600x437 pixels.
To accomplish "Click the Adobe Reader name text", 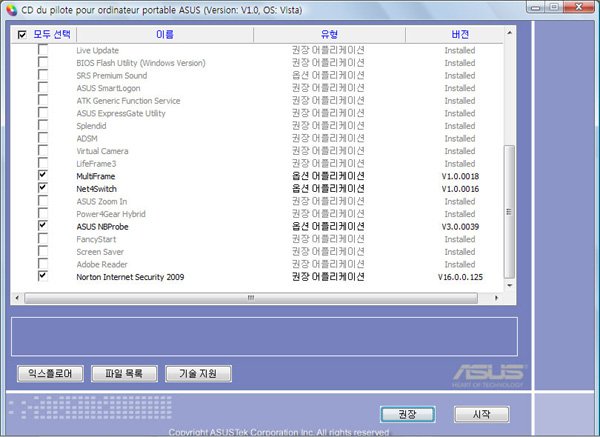I will [102, 264].
